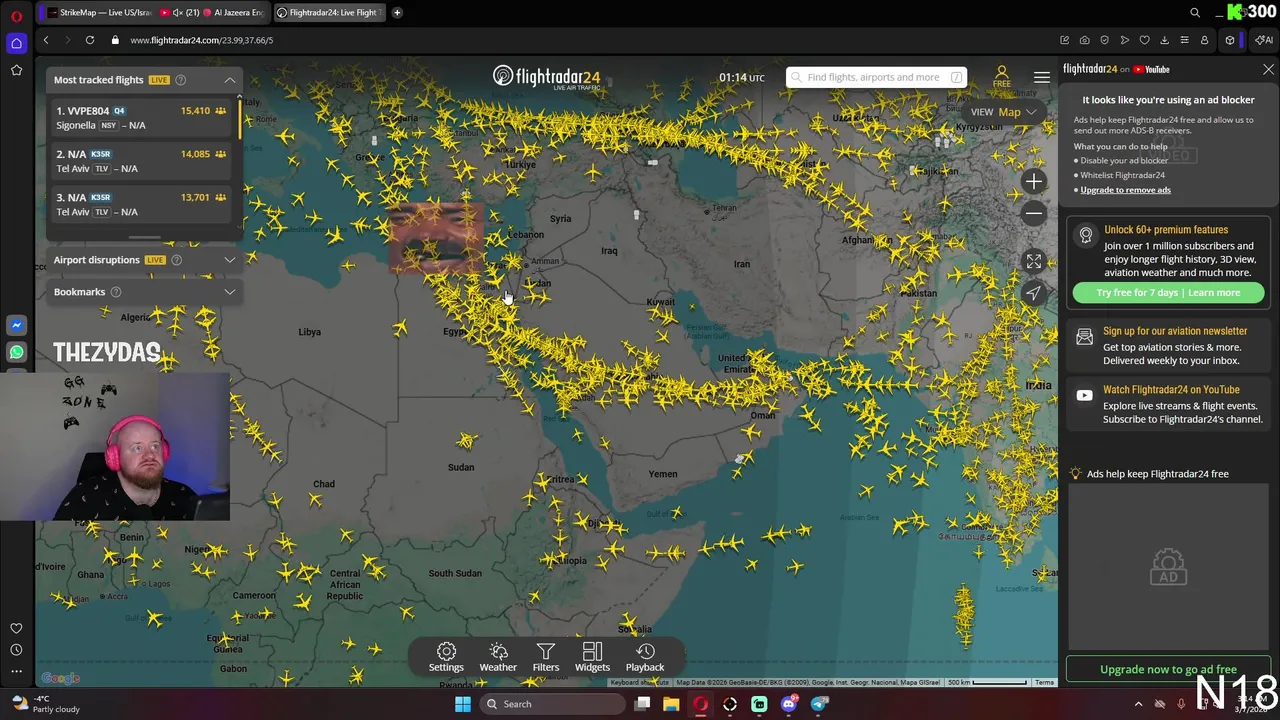The width and height of the screenshot is (1280, 720).
Task: Open map Terms link
Action: click(x=1044, y=683)
